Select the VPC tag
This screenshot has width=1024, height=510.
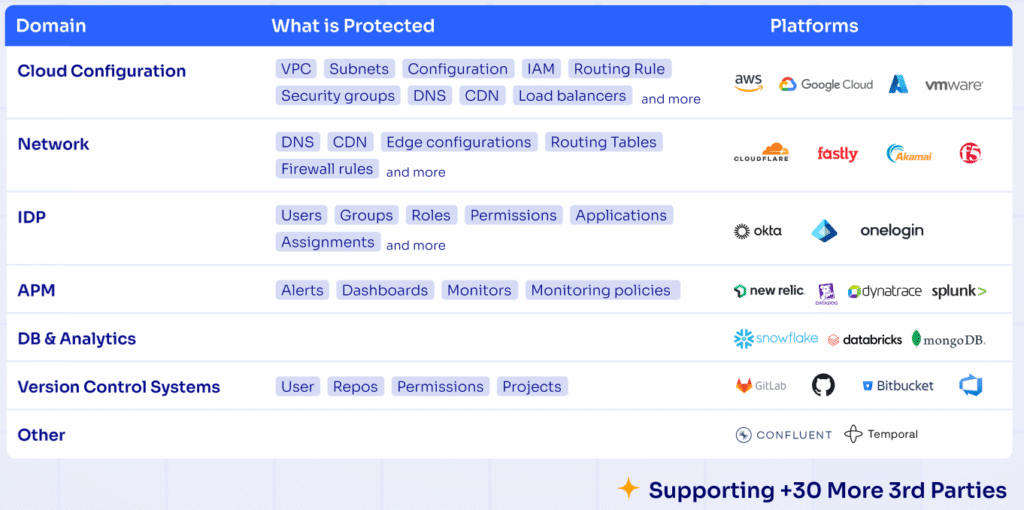[x=296, y=69]
